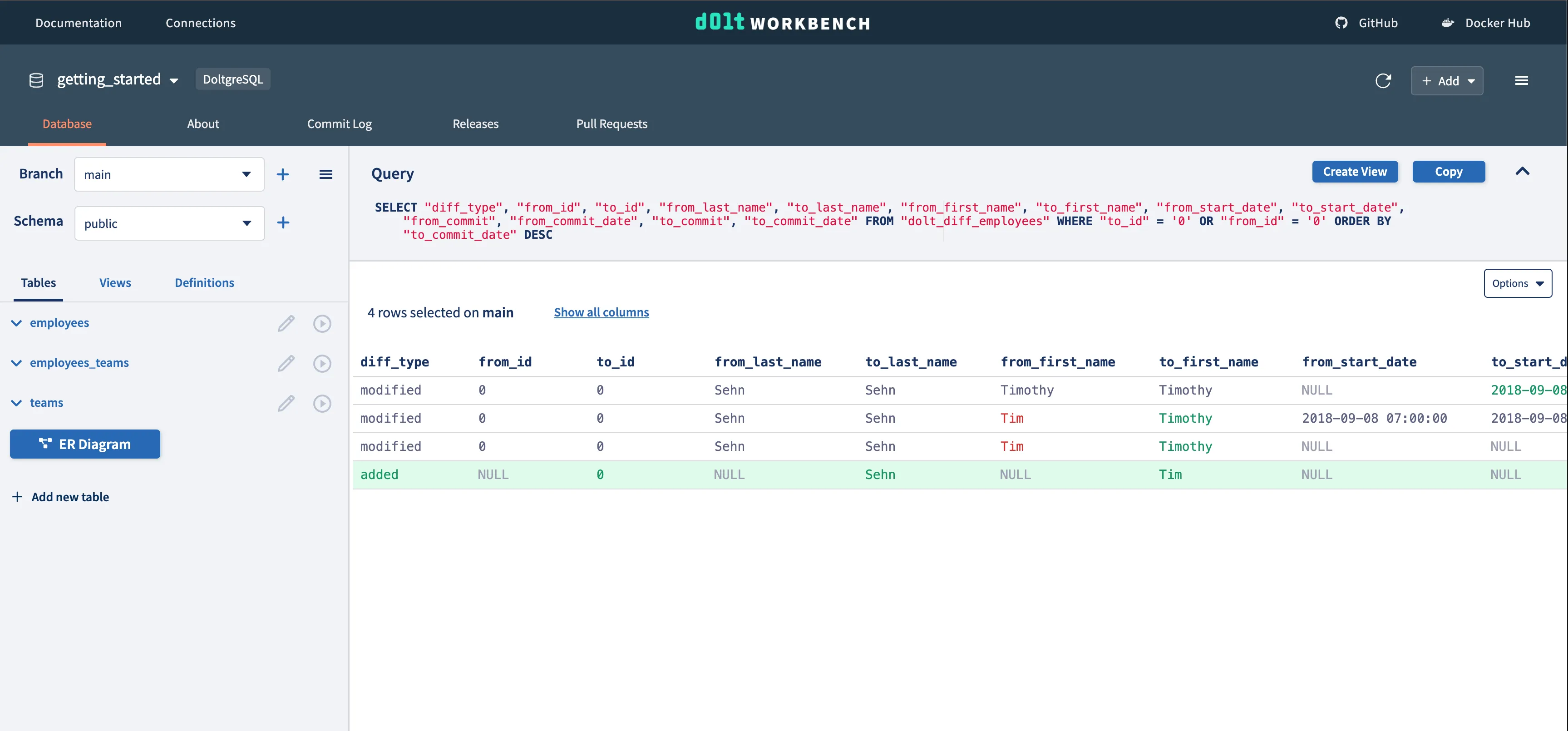Click the refresh icon next to Add

[x=1382, y=81]
